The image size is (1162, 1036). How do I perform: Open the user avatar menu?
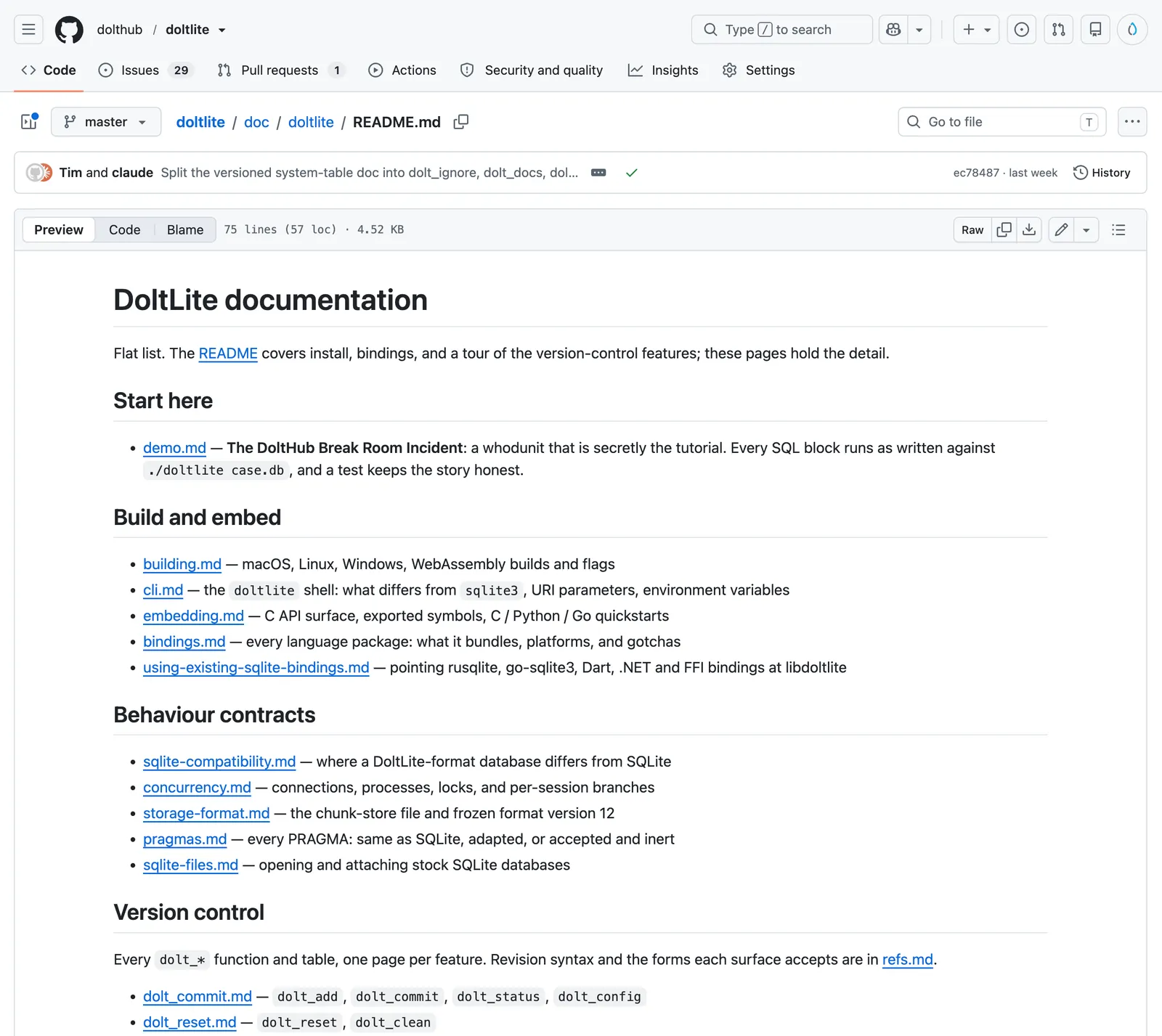click(1132, 30)
